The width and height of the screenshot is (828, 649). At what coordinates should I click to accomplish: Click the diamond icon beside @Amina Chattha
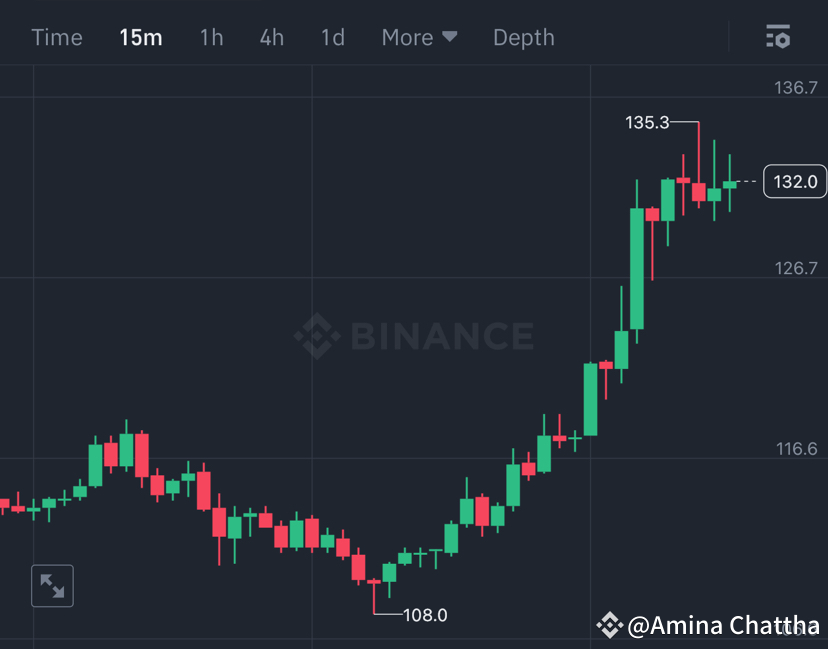[x=609, y=625]
